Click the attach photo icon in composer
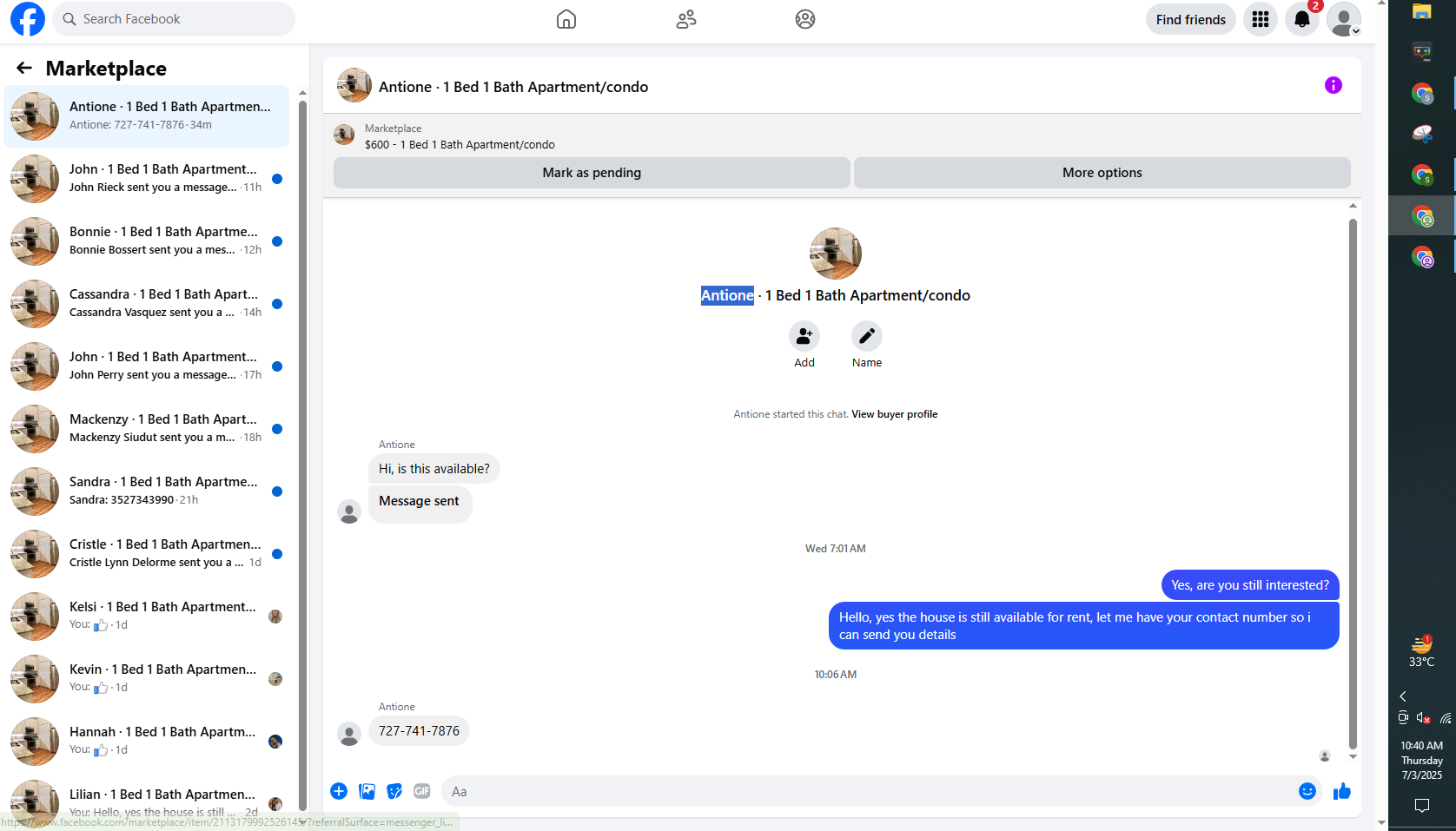The image size is (1456, 831). 367,791
